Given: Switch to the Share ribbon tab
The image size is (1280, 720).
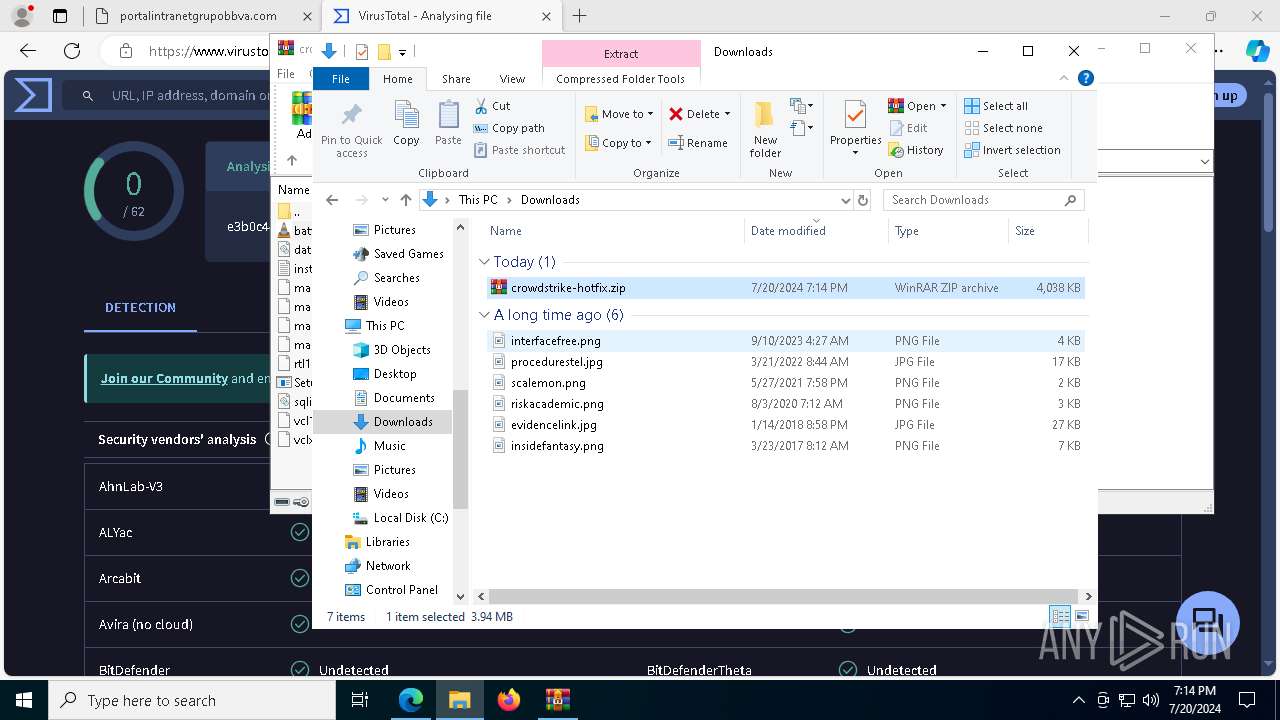Looking at the screenshot, I should [456, 79].
